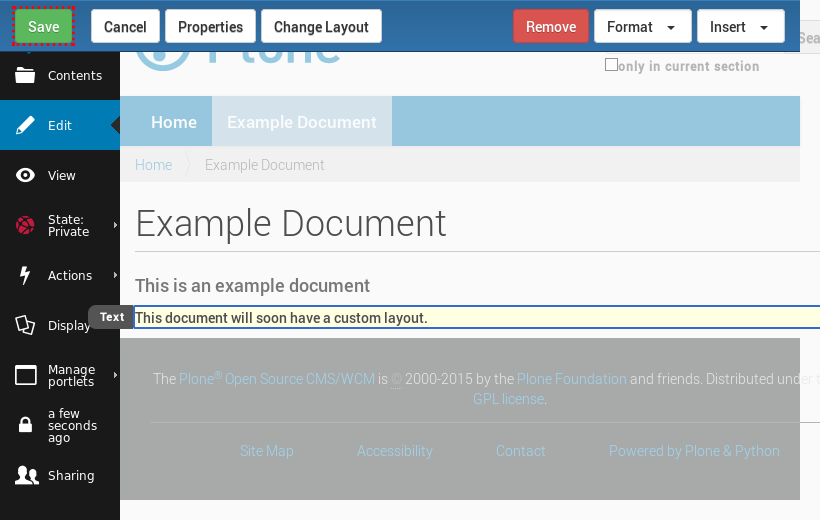Click the Change Layout button
This screenshot has width=820, height=520.
pyautogui.click(x=321, y=27)
